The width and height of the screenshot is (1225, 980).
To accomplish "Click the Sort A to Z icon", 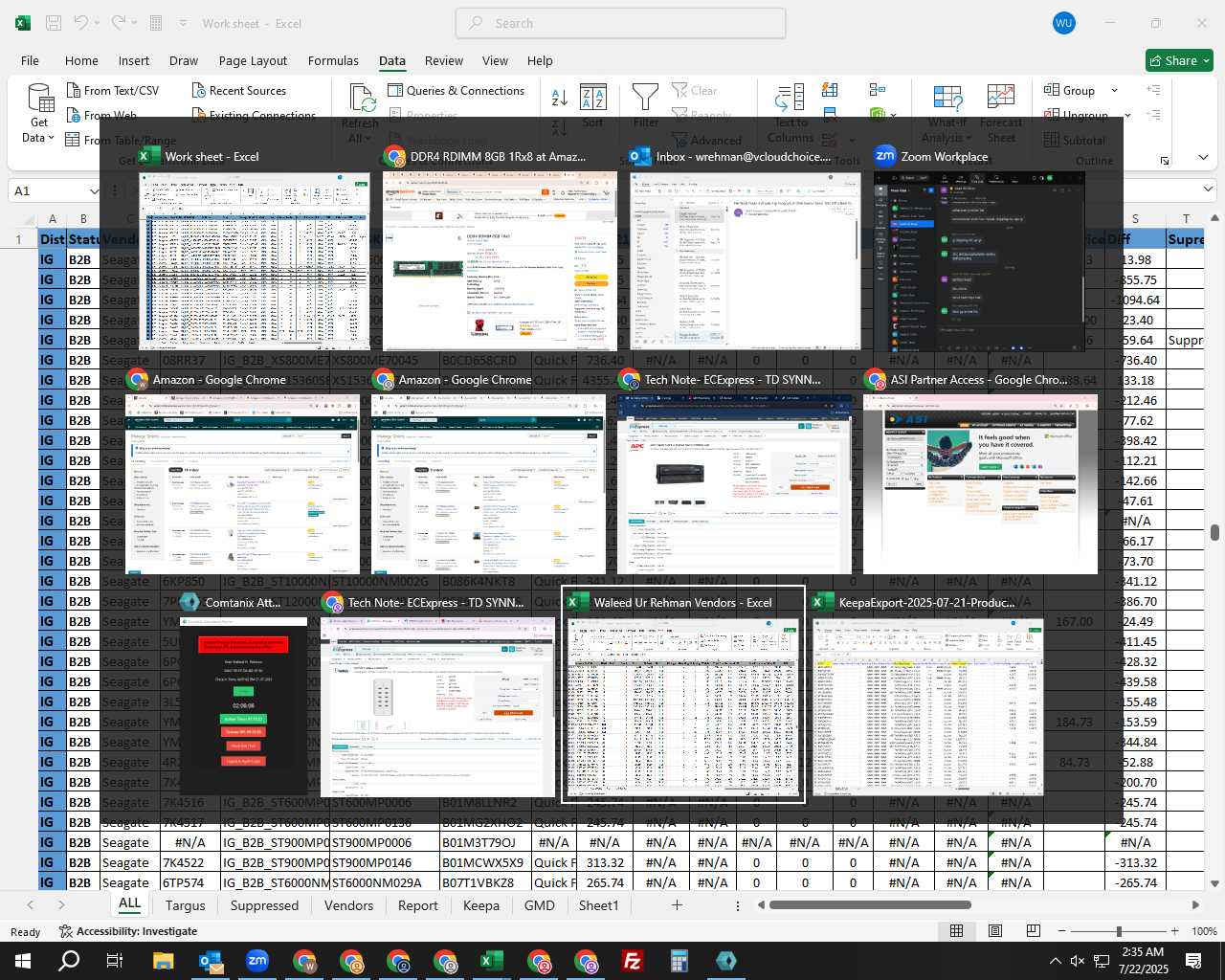I will 560,98.
